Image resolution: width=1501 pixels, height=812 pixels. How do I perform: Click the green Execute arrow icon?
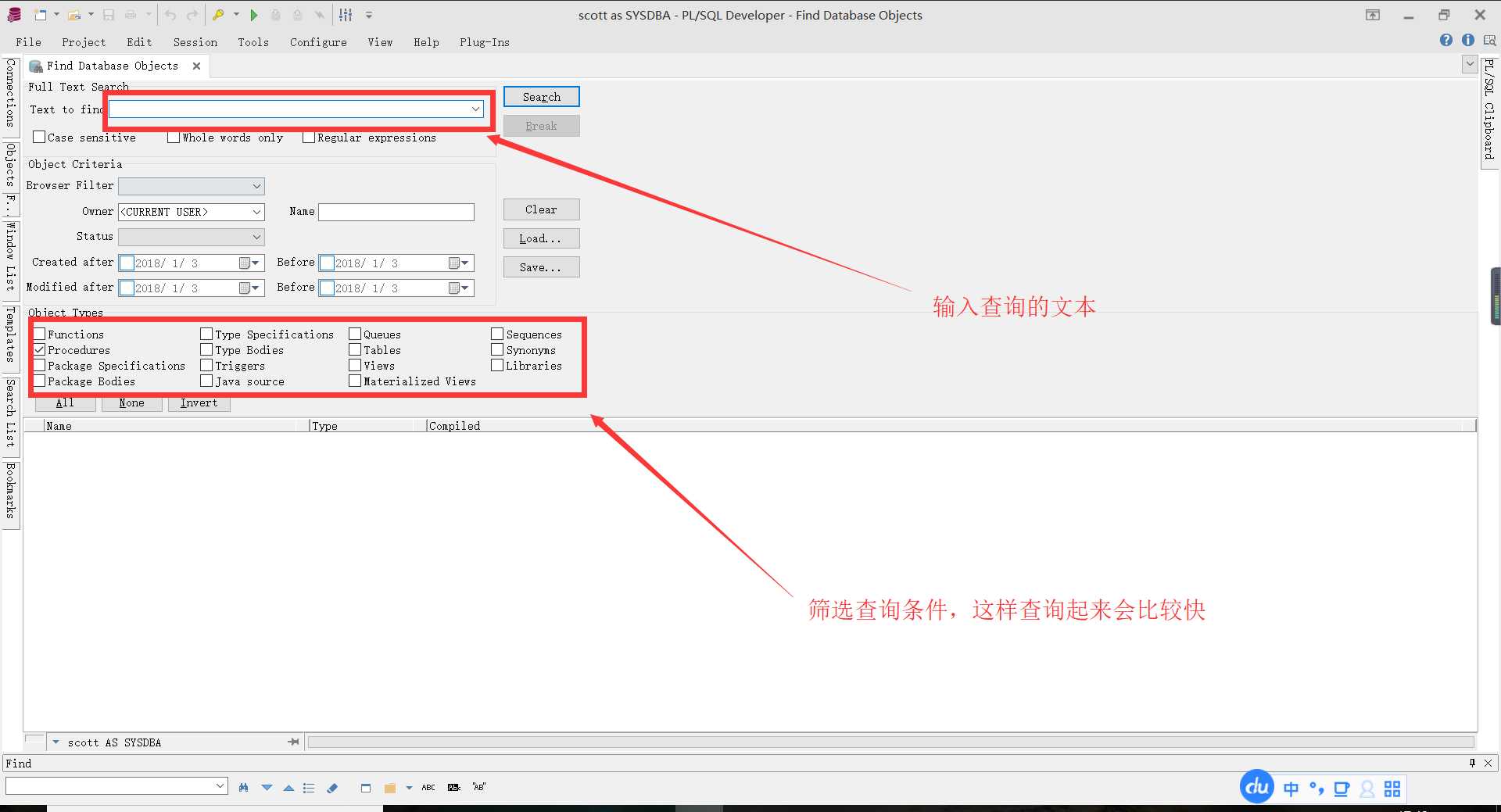point(253,15)
